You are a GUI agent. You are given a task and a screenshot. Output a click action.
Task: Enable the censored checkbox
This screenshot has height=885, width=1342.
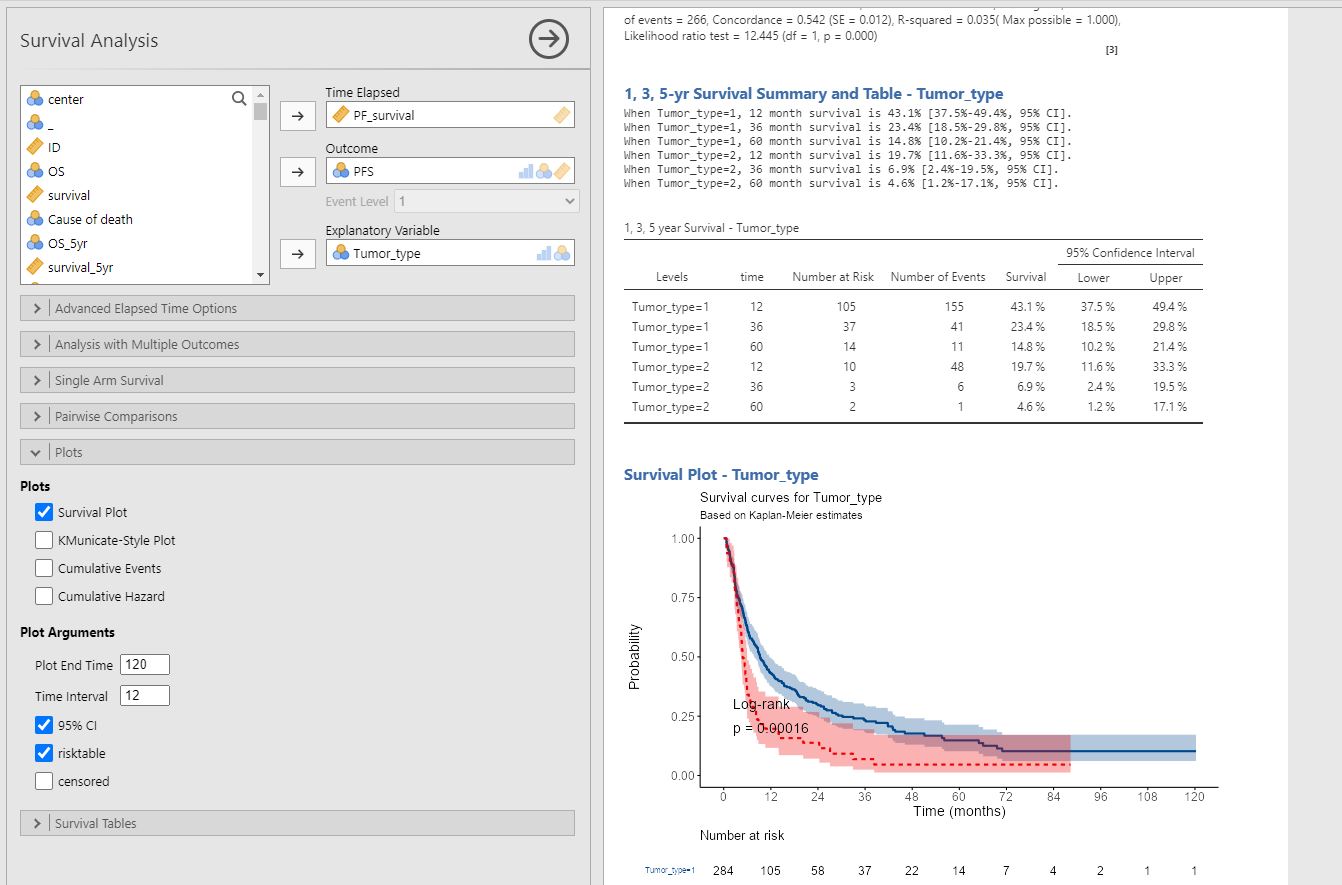[x=44, y=781]
